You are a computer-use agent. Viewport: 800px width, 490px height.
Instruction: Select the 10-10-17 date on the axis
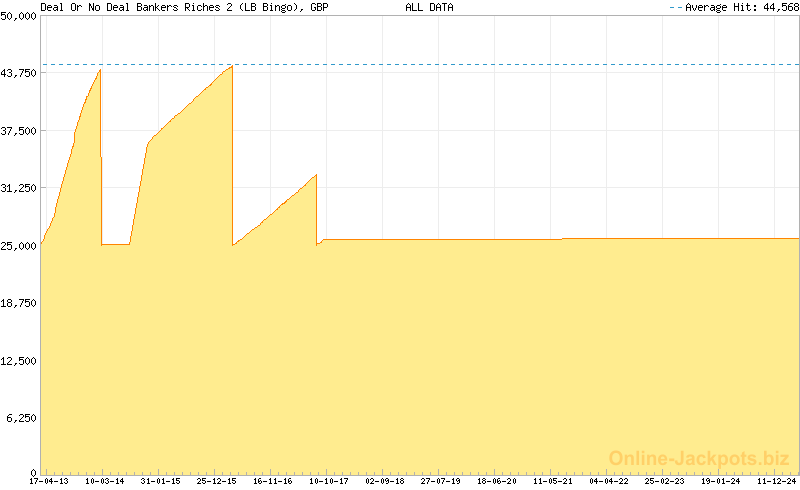point(329,481)
